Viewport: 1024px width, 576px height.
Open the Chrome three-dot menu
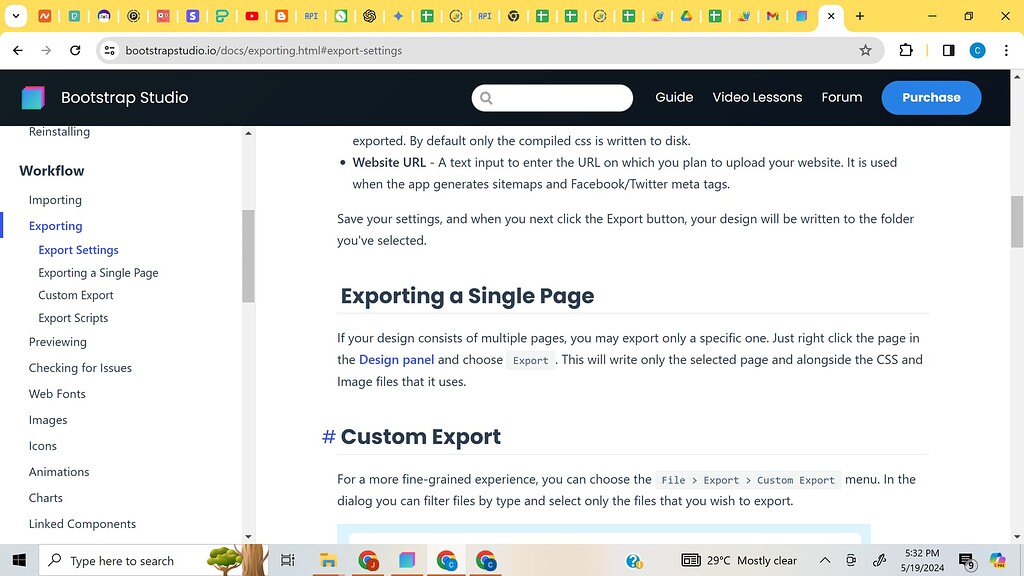pos(1005,49)
